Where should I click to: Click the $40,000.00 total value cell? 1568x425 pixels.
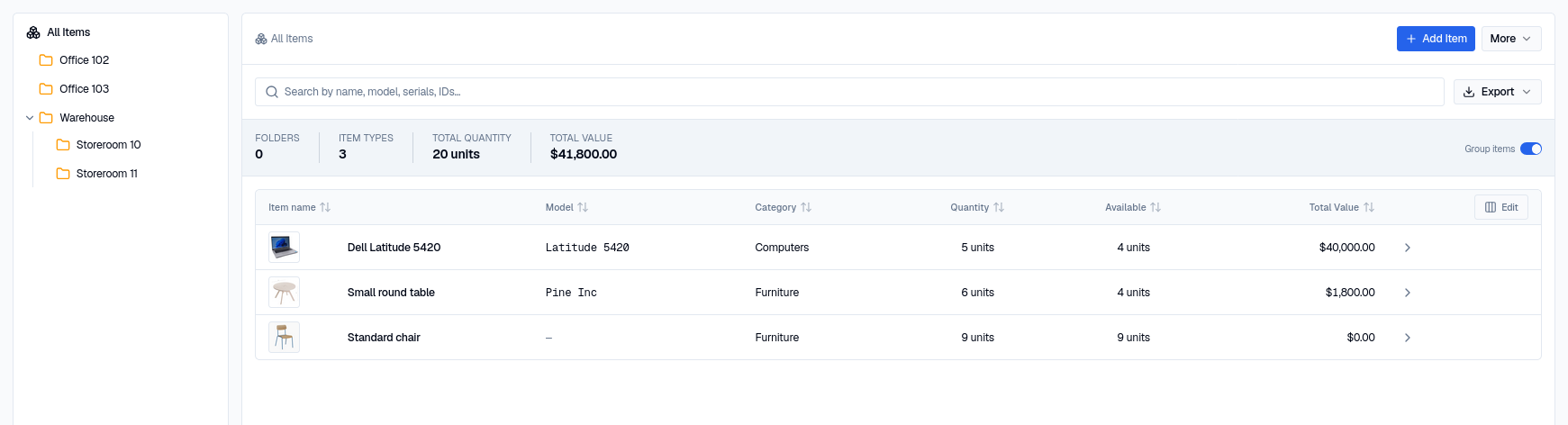click(x=1346, y=248)
